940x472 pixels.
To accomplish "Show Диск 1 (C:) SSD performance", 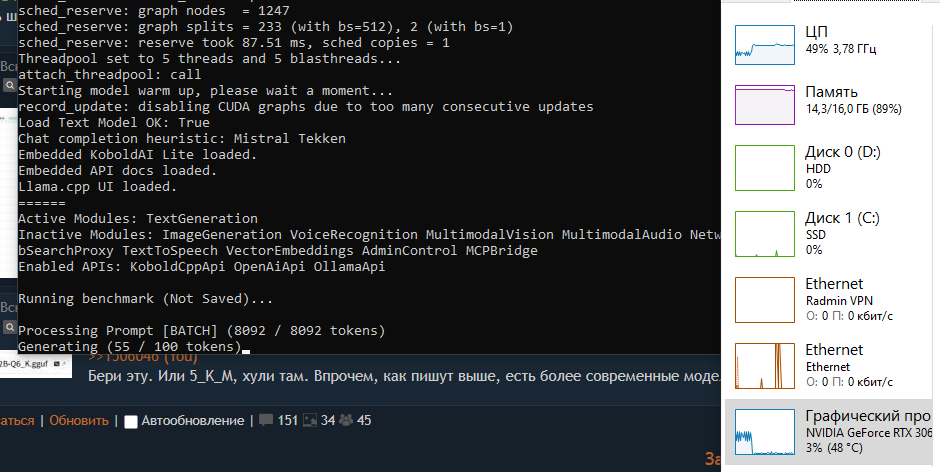I will point(830,233).
